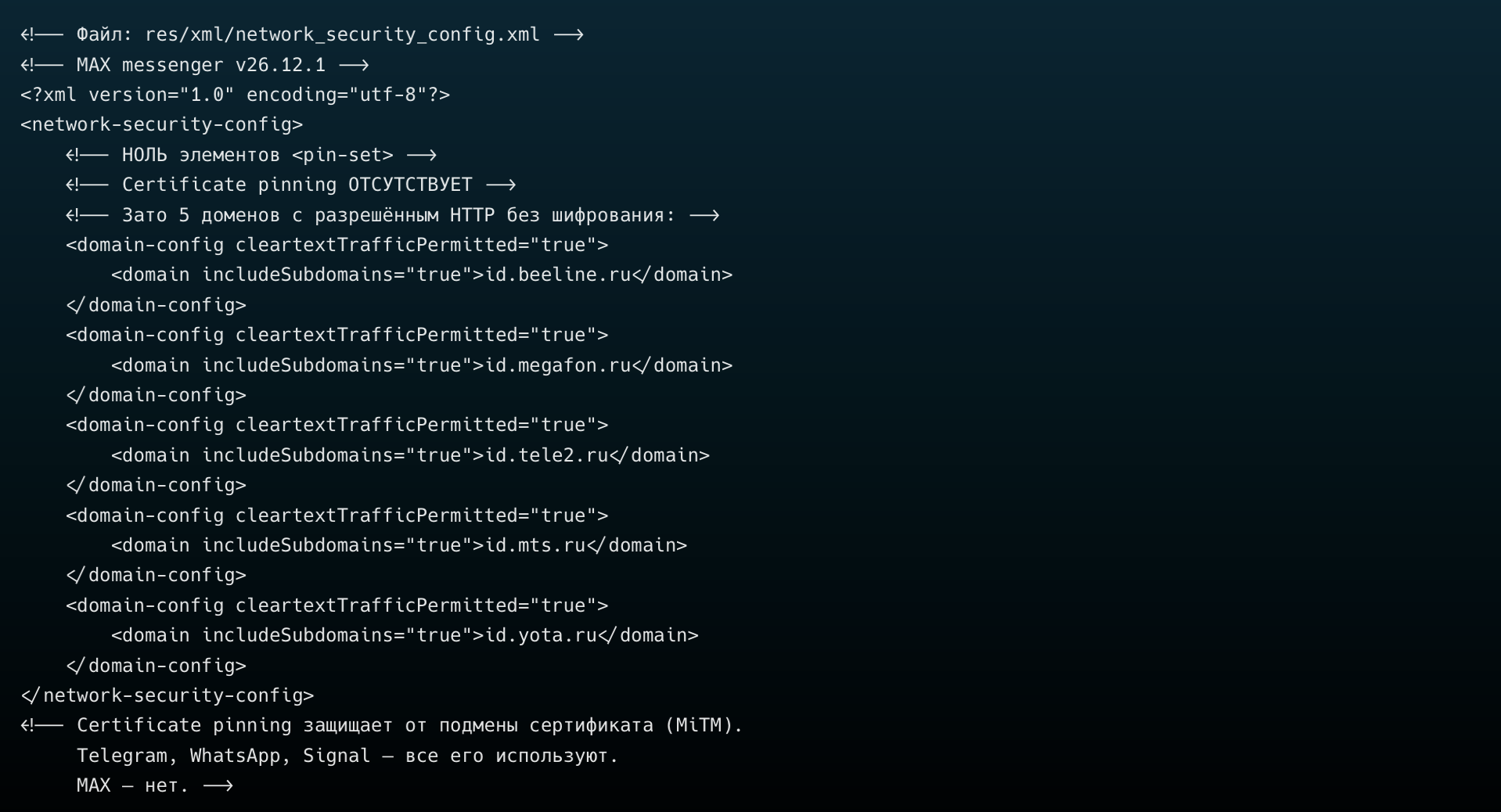Image resolution: width=1501 pixels, height=812 pixels.
Task: Click the "НОЛЬ элементов <pin-set>" comment
Action: [257, 155]
